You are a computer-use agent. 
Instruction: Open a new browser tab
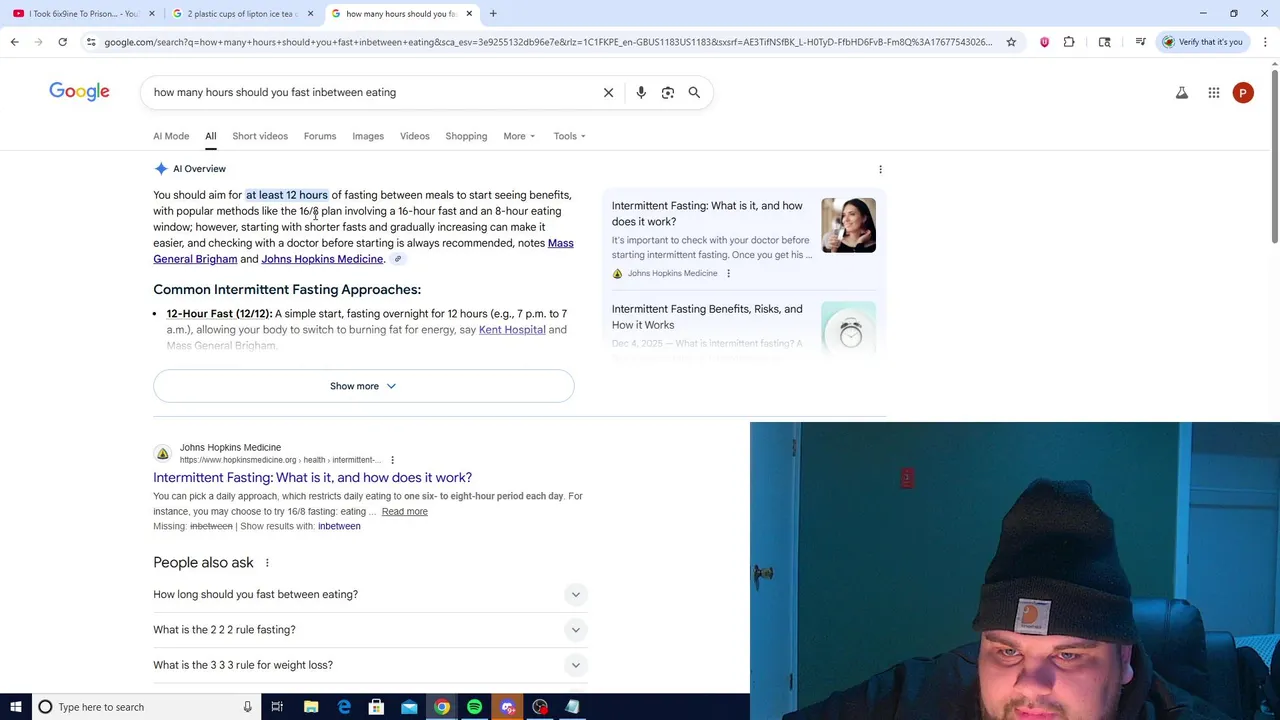tap(493, 14)
